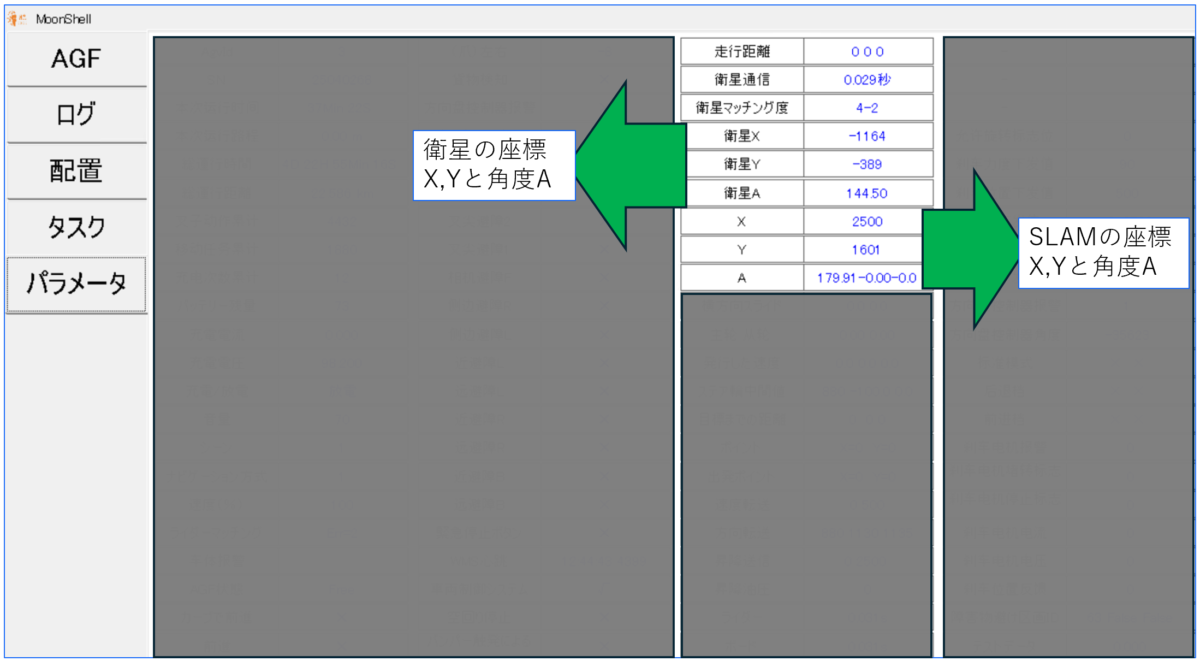Select the 衛星Y value -389

[x=867, y=164]
